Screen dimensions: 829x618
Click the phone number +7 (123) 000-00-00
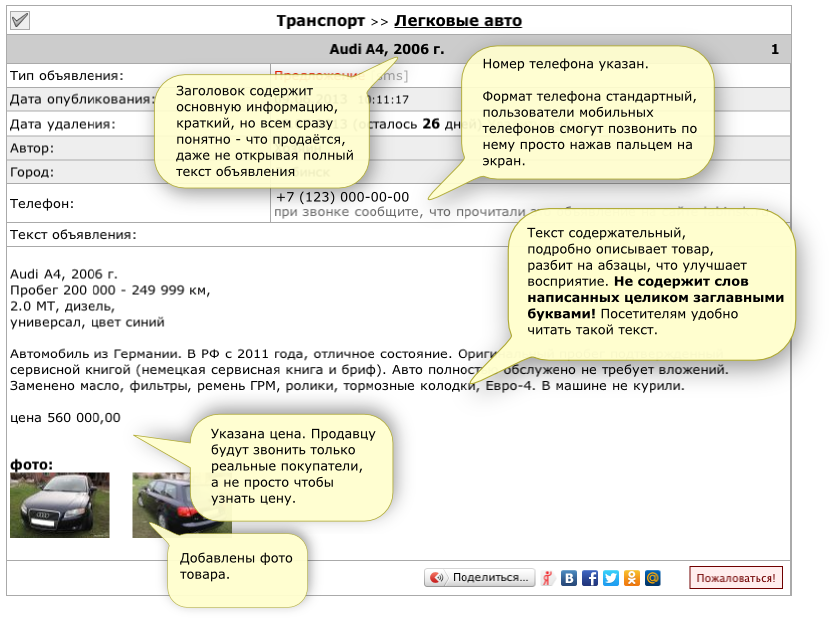pyautogui.click(x=343, y=197)
